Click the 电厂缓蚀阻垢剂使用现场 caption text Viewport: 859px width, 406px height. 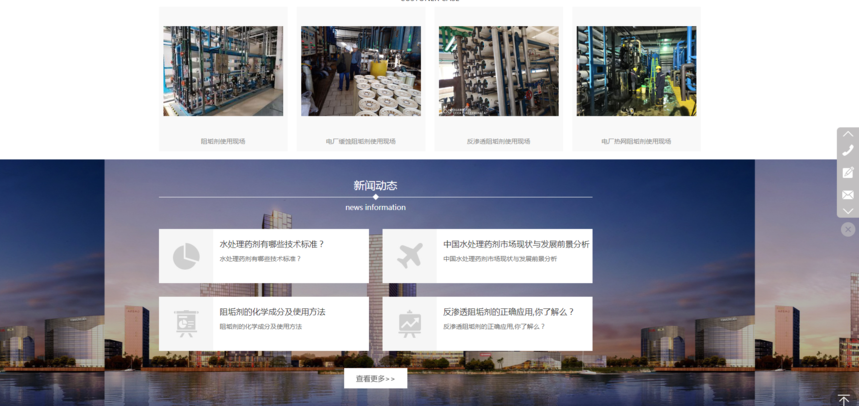360,141
